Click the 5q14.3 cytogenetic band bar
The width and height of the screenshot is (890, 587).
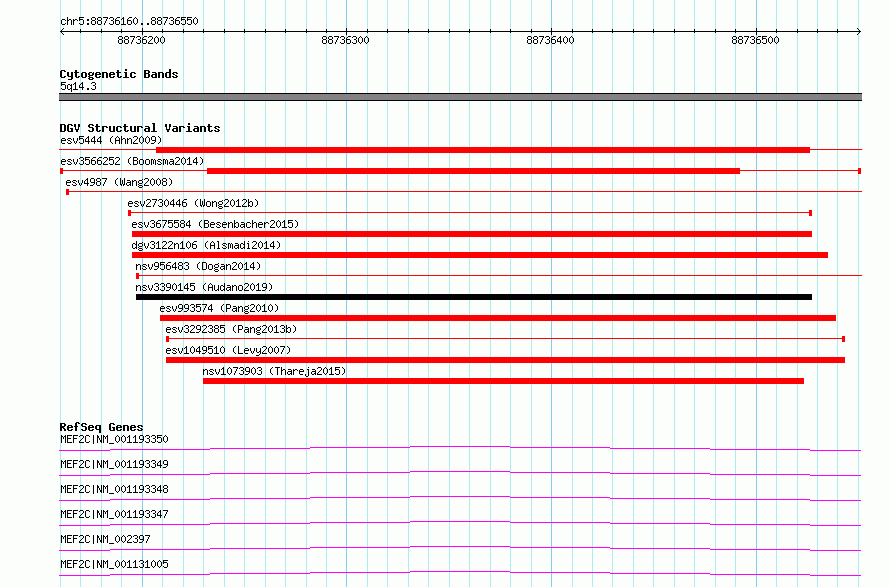(x=460, y=97)
